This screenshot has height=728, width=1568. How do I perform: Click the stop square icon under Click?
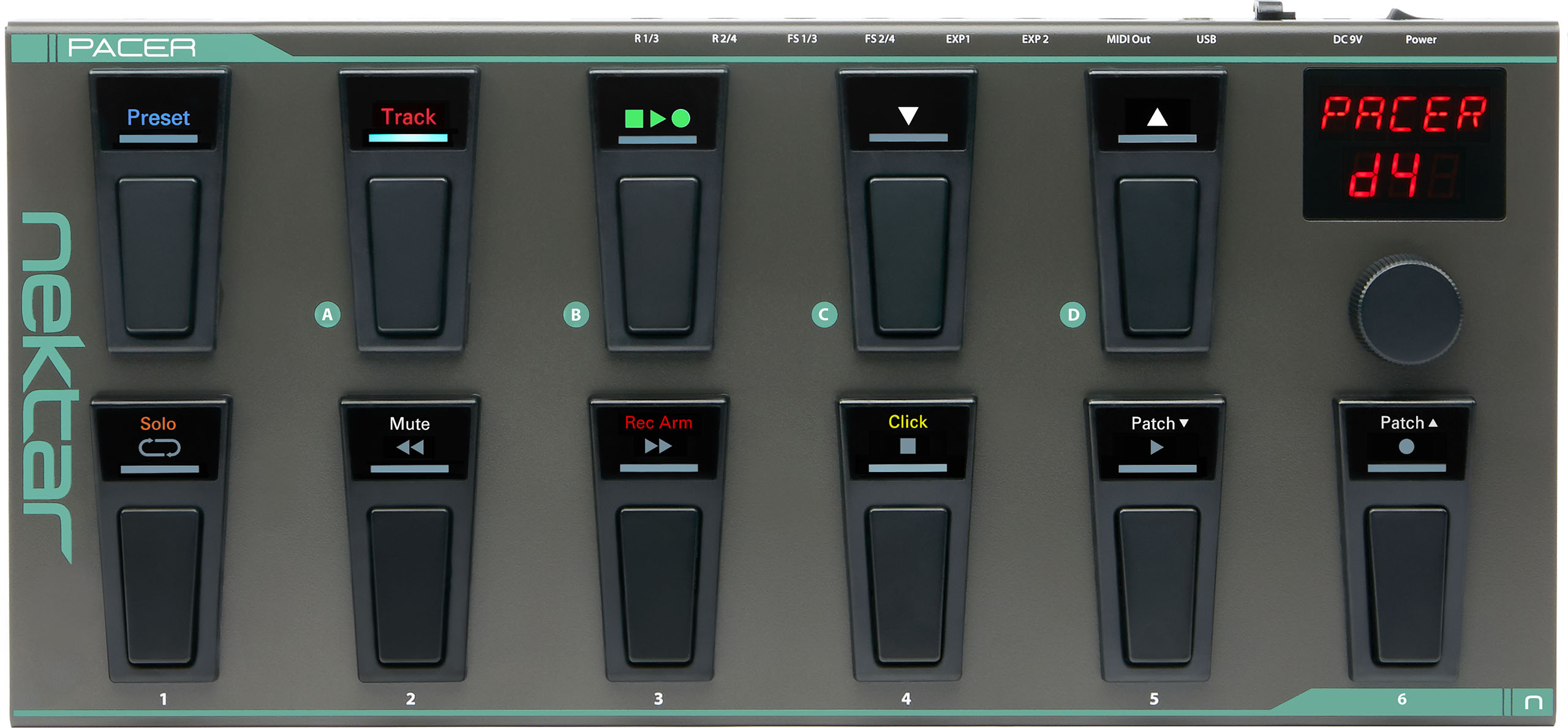tap(908, 446)
